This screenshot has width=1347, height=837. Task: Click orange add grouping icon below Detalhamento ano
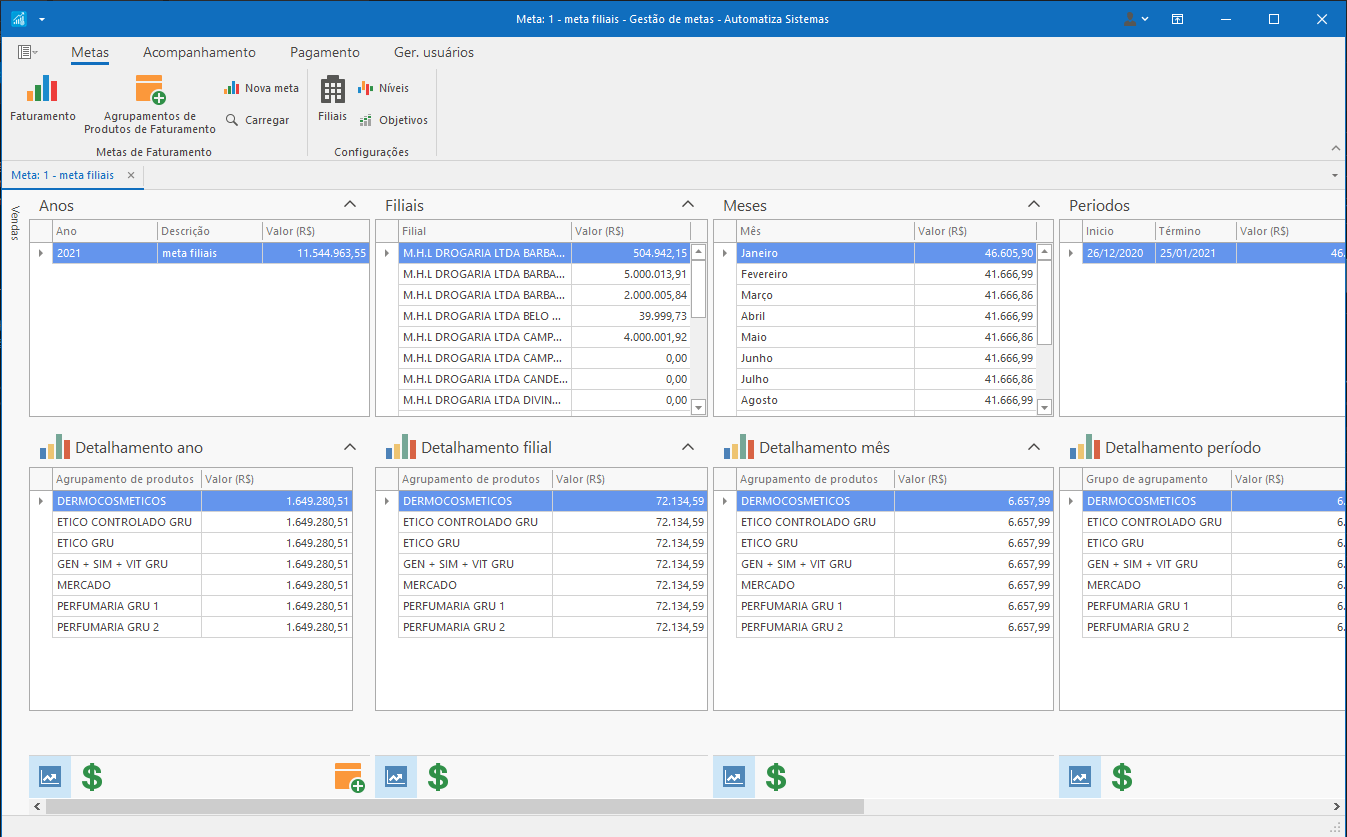click(x=349, y=777)
